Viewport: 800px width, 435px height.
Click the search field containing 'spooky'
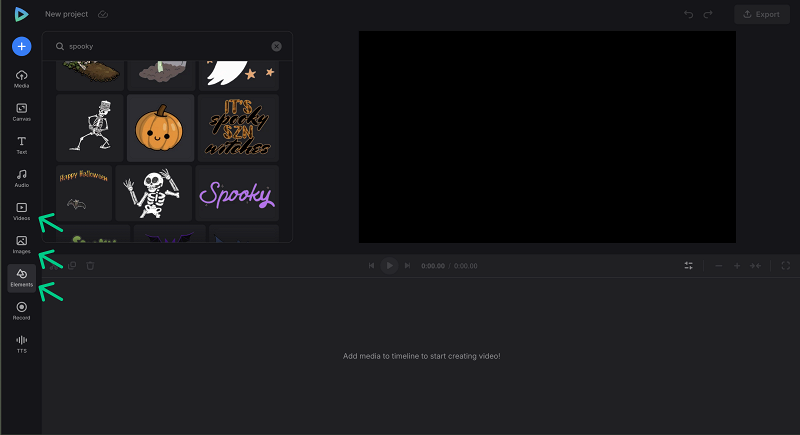point(165,46)
